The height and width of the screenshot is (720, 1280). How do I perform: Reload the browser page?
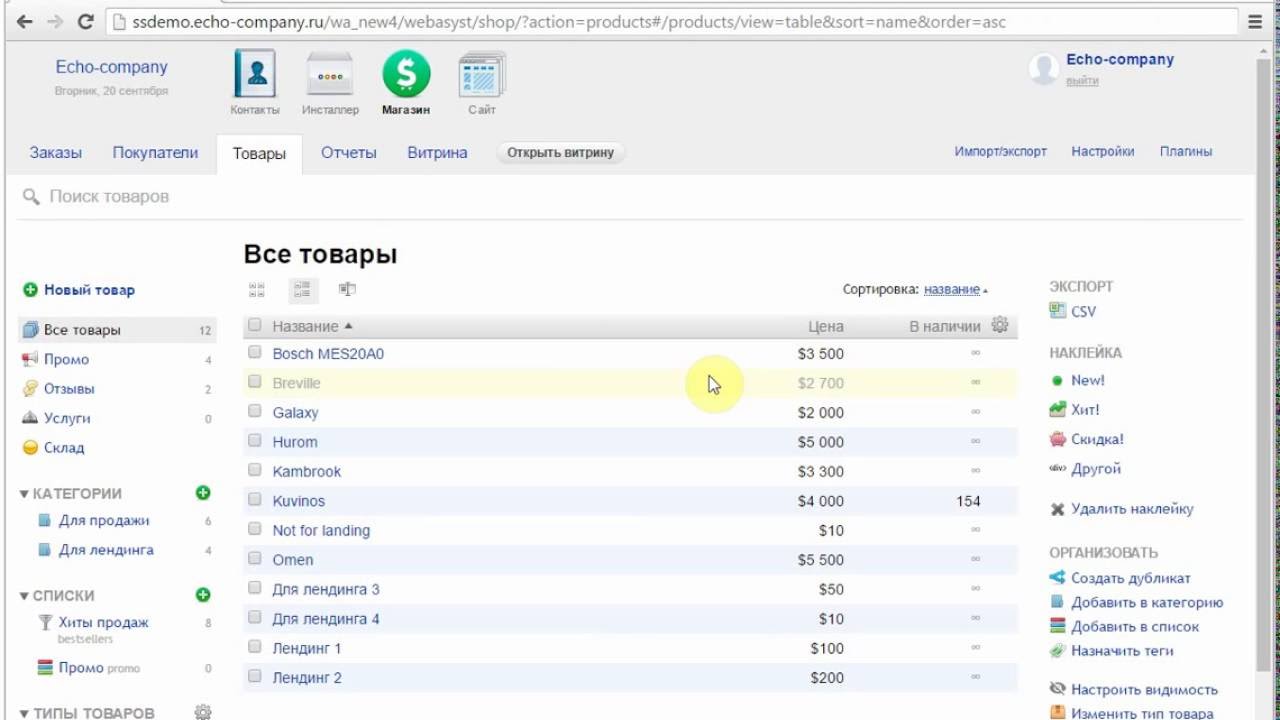(x=85, y=21)
